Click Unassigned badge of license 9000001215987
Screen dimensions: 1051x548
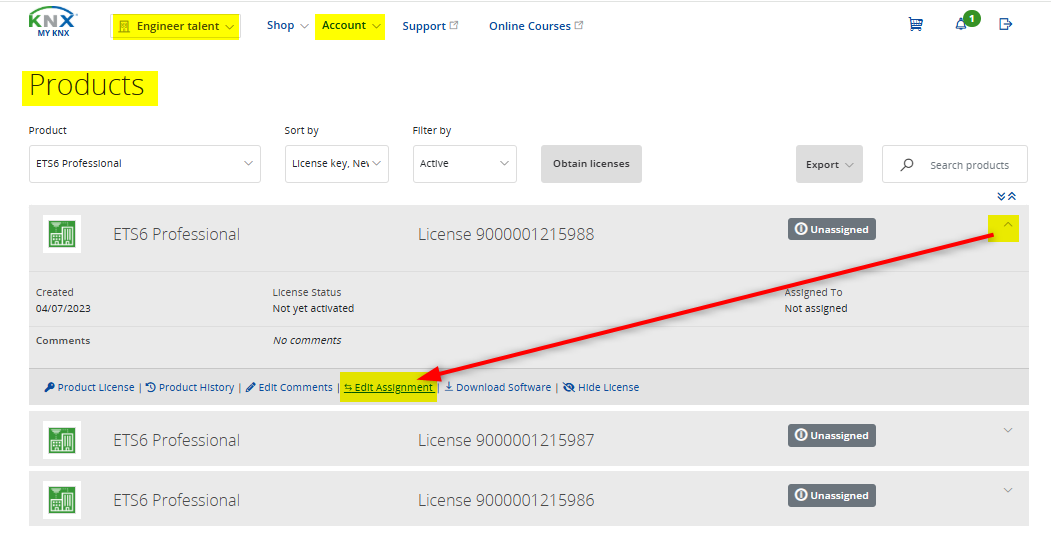coord(832,435)
